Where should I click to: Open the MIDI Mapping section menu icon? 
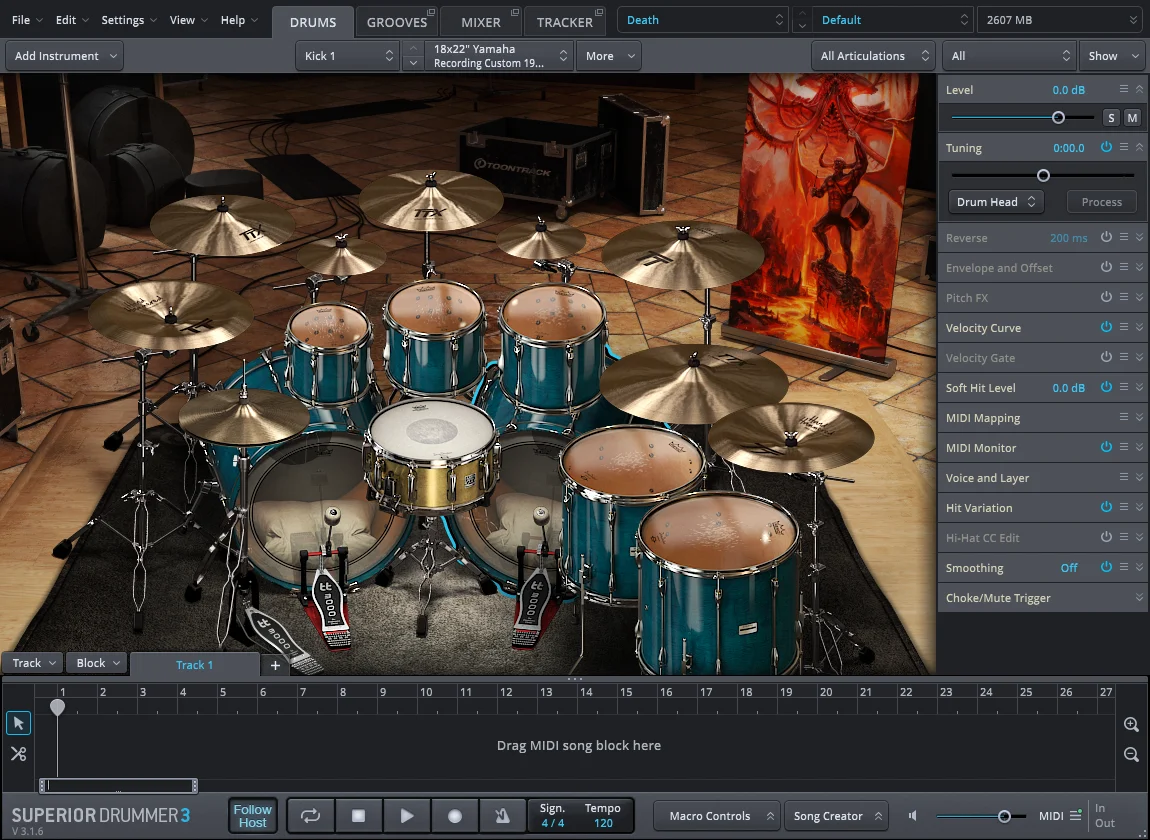click(1124, 417)
